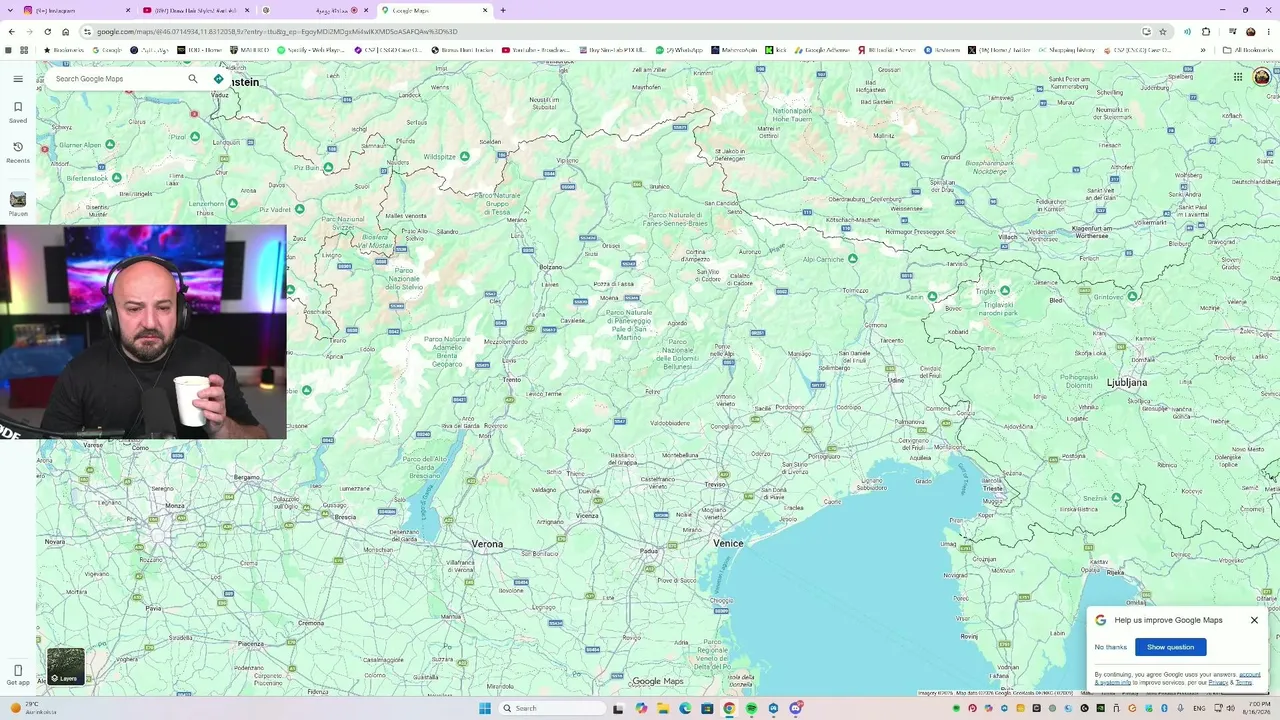1280x720 pixels.
Task: Click the Trento label on the map
Action: [512, 380]
